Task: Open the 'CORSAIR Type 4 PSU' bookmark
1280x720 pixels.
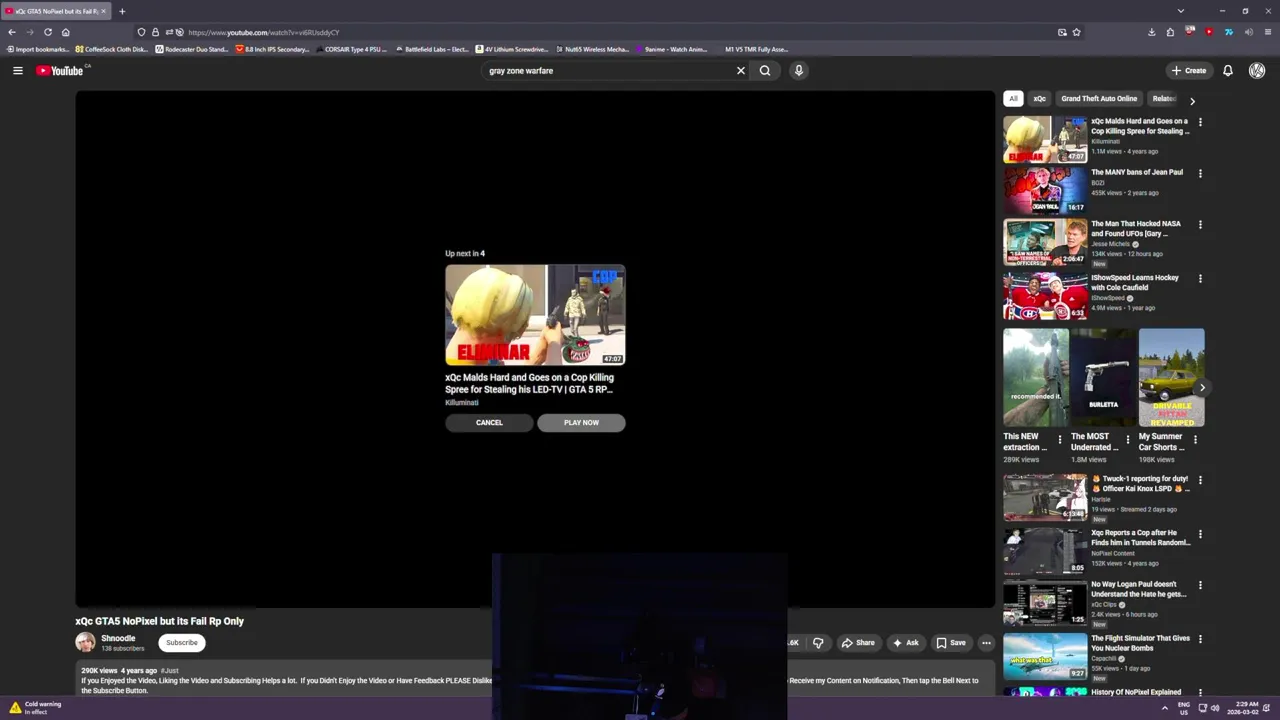Action: tap(350, 49)
